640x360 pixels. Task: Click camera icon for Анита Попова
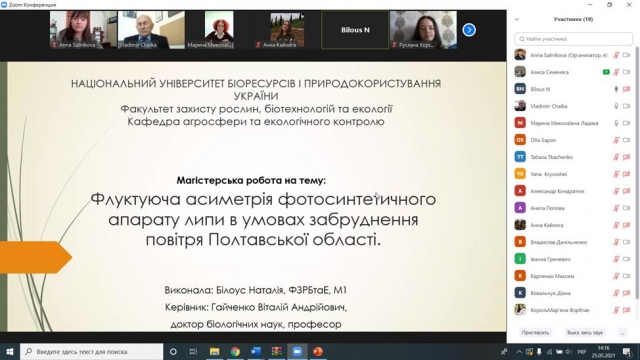[627, 208]
